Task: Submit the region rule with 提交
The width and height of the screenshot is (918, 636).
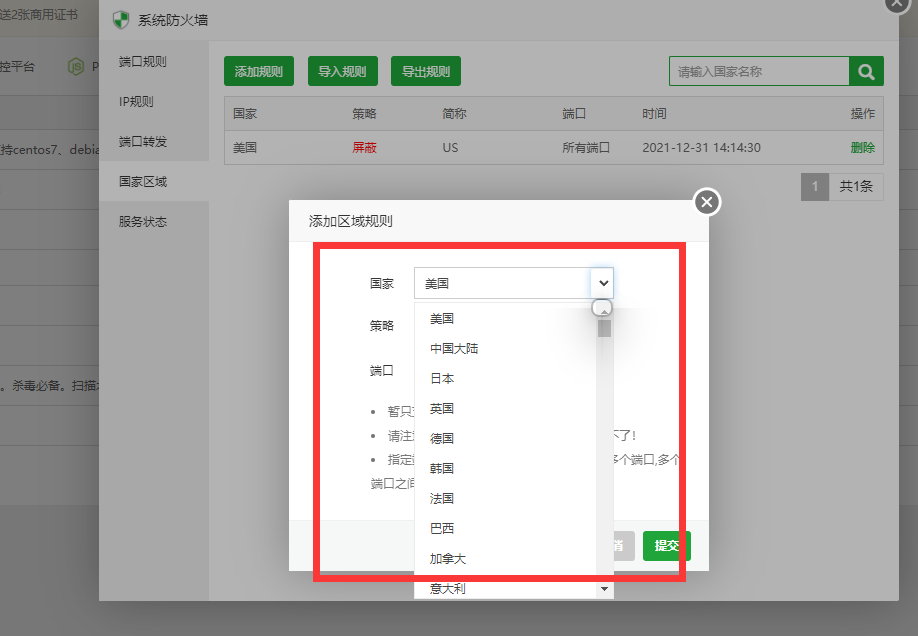Action: pyautogui.click(x=666, y=546)
